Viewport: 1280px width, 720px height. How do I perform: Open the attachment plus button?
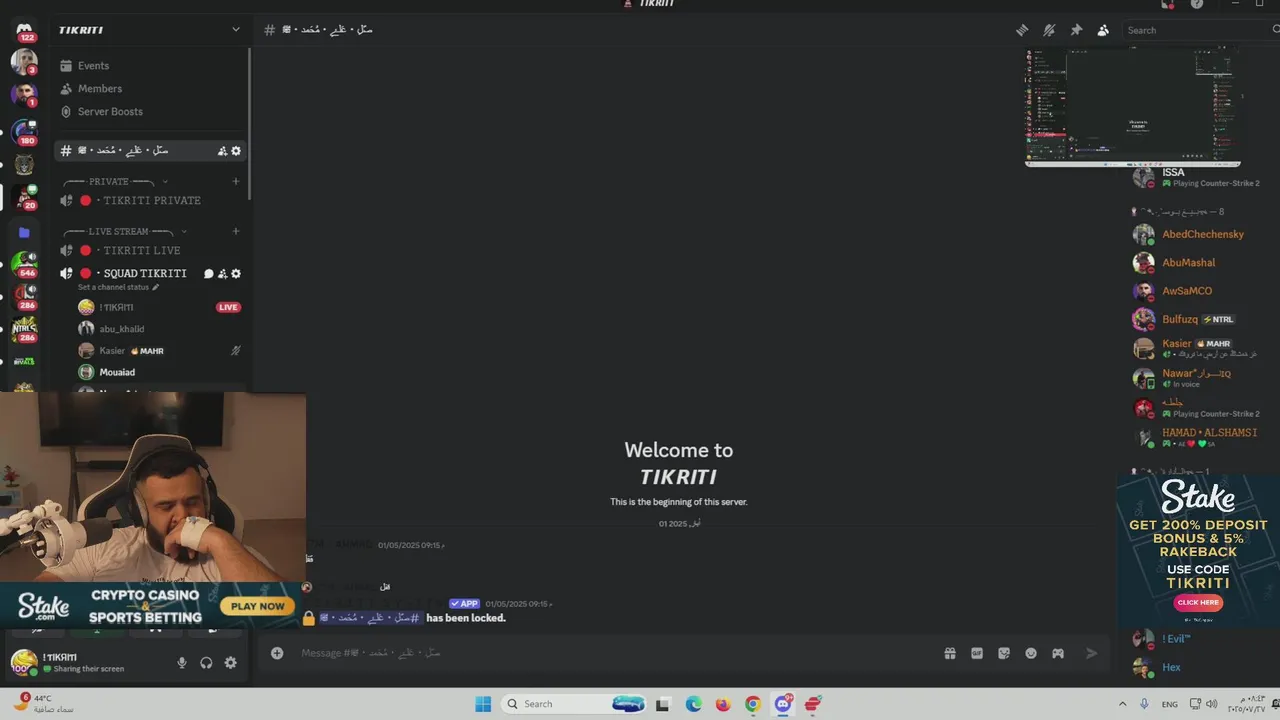(277, 653)
